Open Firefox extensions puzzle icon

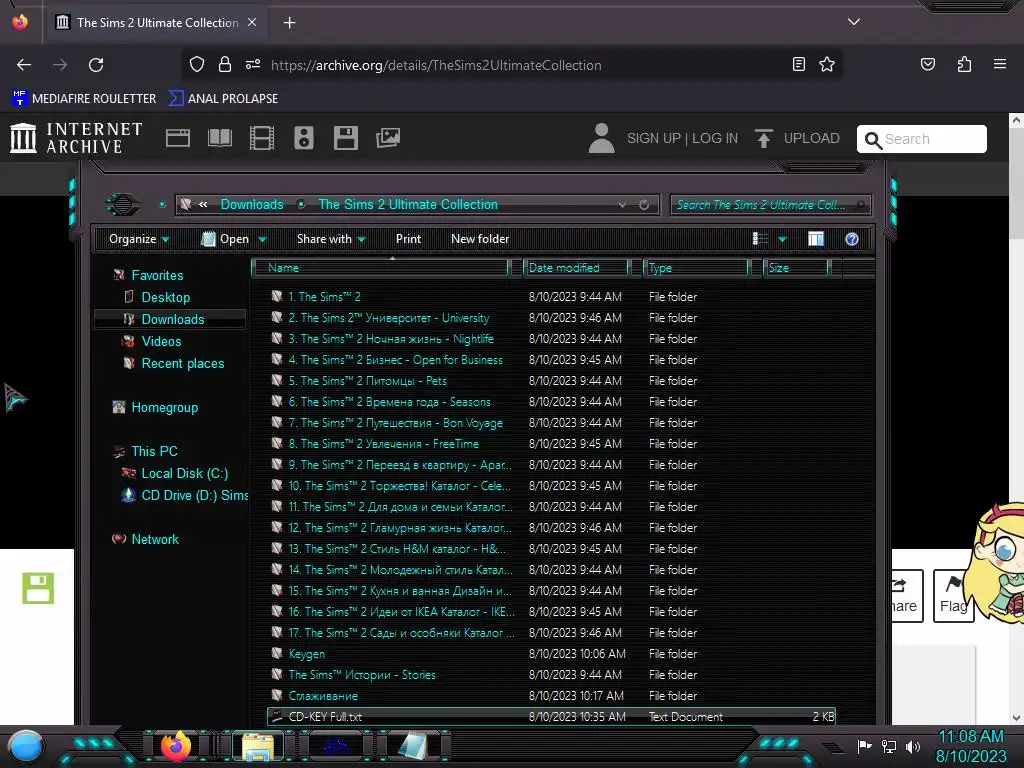pyautogui.click(x=965, y=65)
